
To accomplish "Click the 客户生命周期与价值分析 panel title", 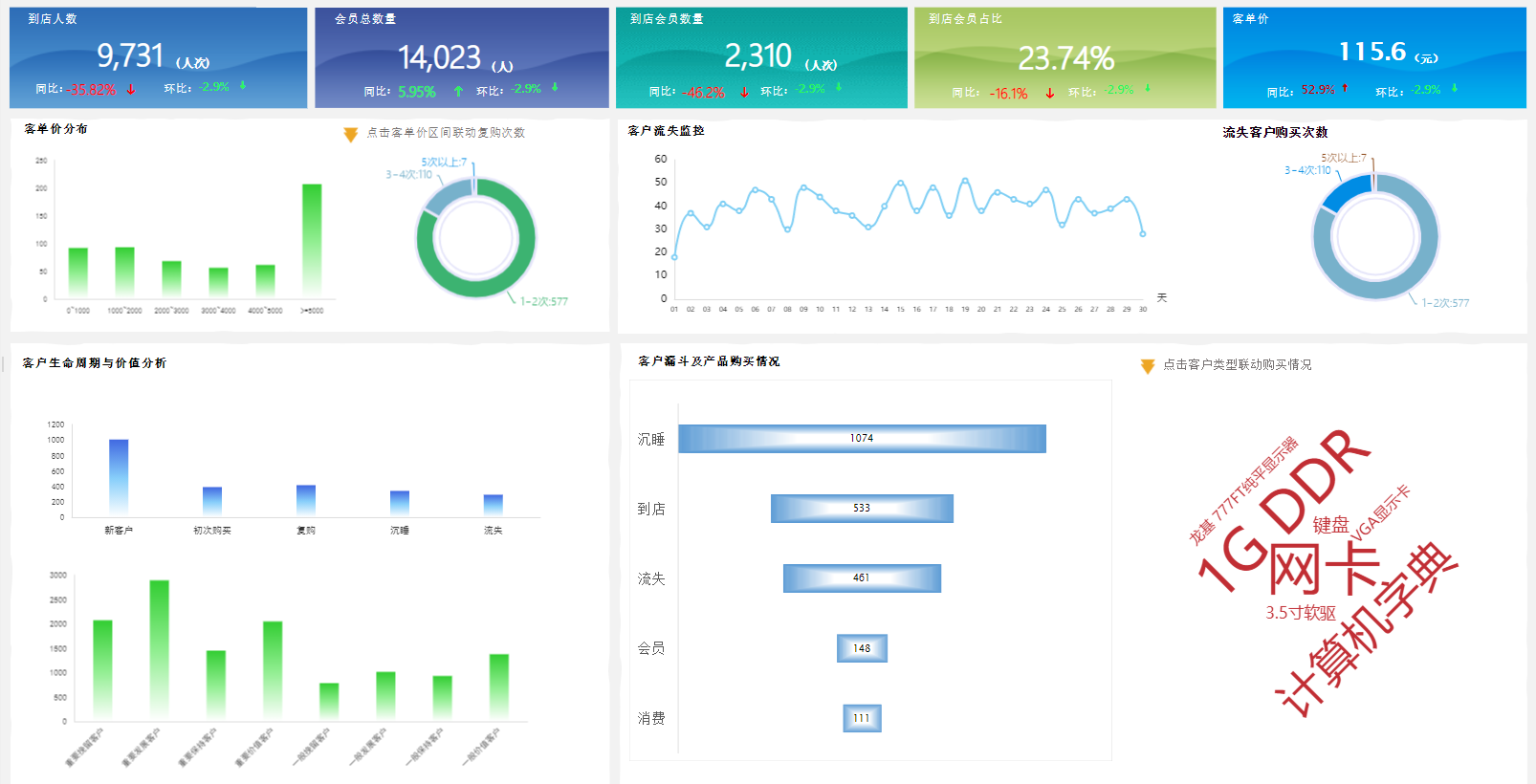I will coord(95,363).
